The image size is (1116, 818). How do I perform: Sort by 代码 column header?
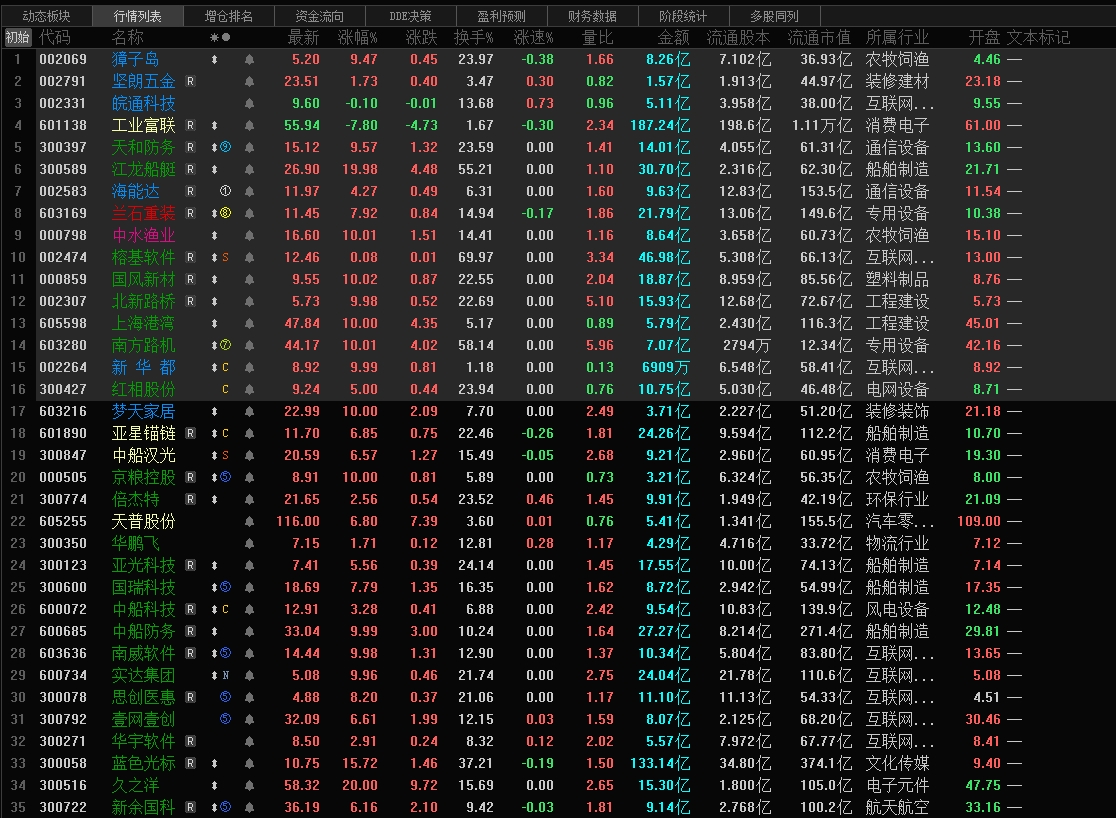point(55,37)
